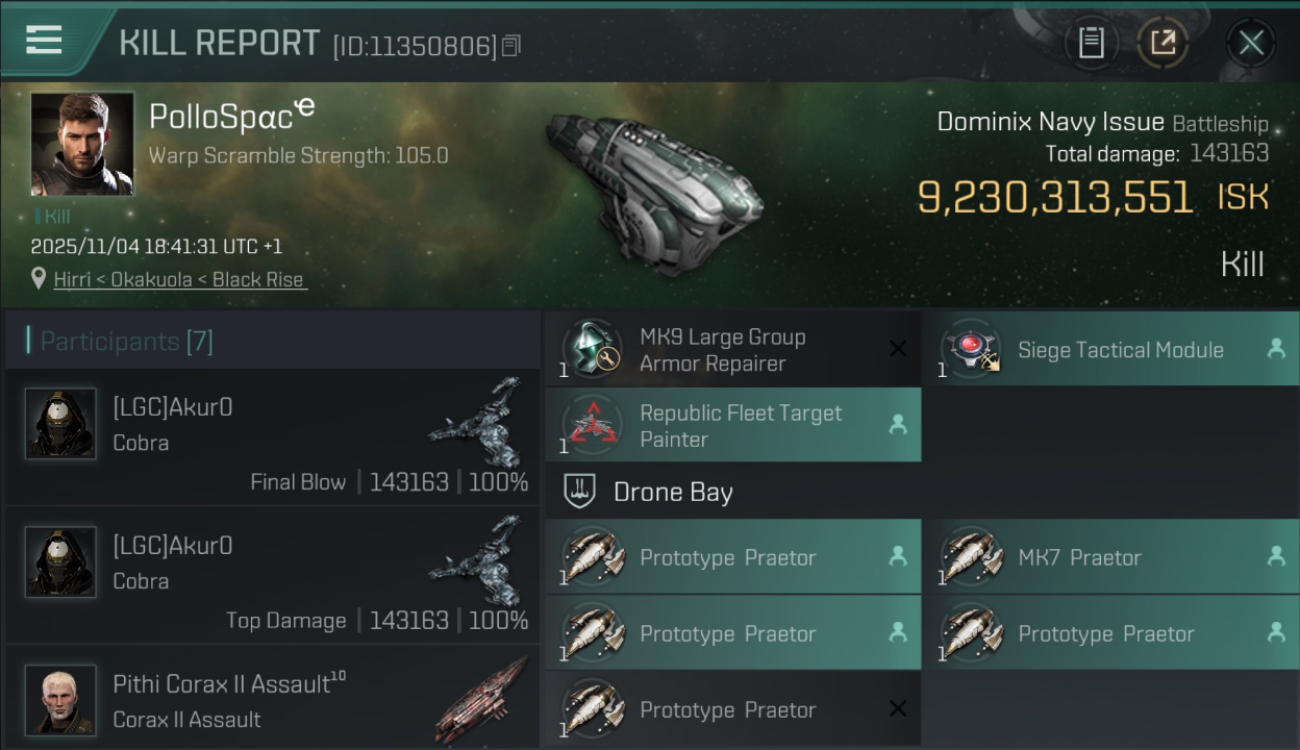The width and height of the screenshot is (1300, 750).
Task: Click the share export icon
Action: tap(1163, 43)
